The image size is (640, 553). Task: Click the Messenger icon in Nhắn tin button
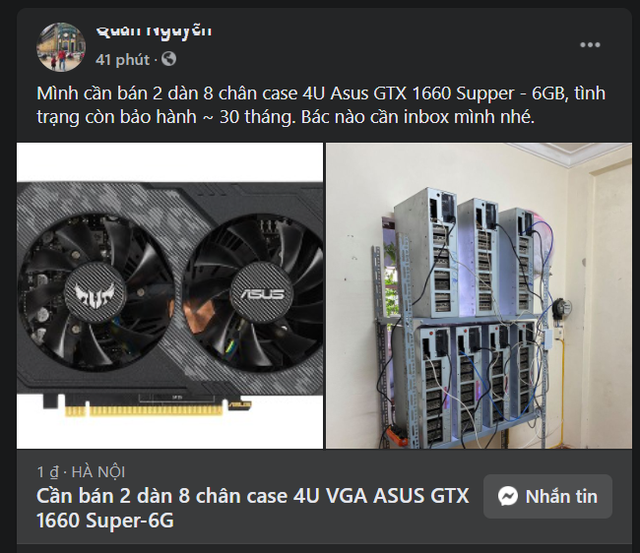[x=508, y=496]
